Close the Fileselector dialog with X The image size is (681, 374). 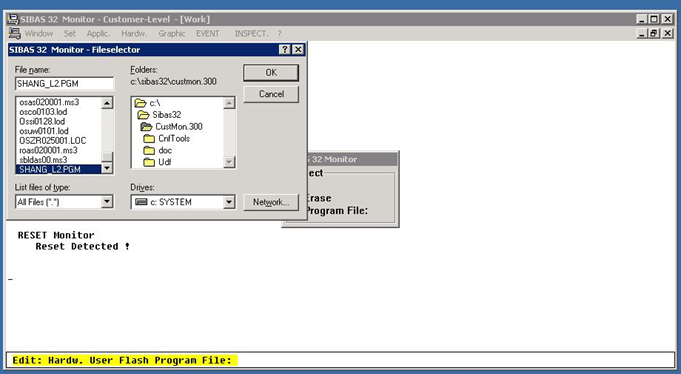[x=298, y=50]
